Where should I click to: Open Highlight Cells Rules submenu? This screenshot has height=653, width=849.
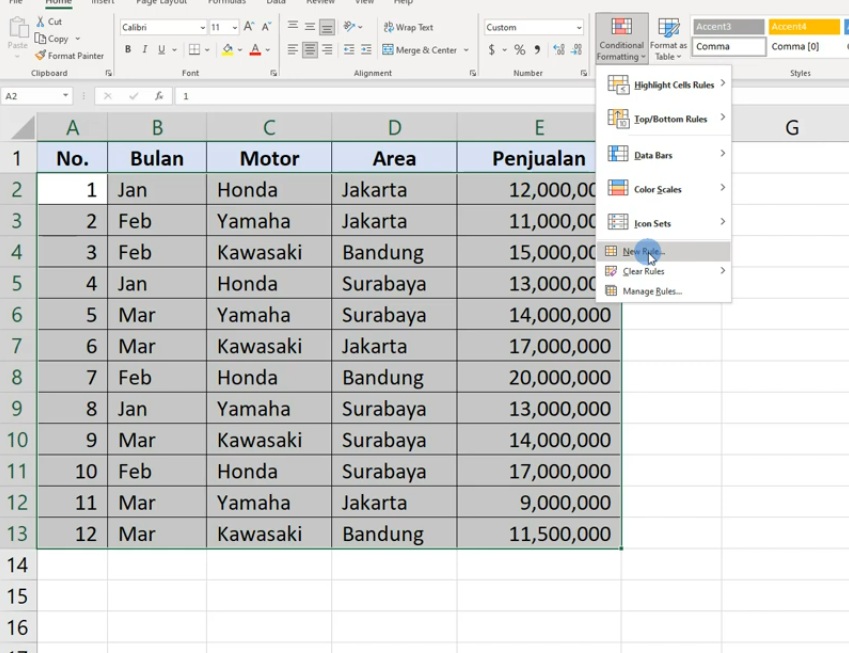coord(664,84)
